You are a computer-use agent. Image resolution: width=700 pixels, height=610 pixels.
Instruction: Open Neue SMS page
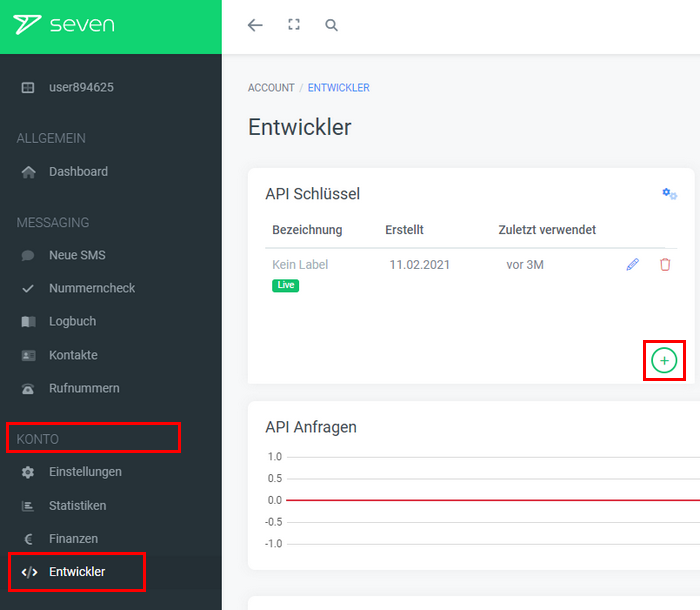77,255
